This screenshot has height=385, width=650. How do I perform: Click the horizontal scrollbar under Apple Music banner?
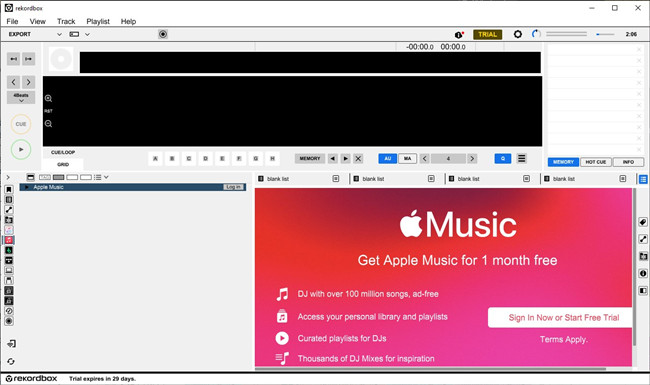click(430, 368)
